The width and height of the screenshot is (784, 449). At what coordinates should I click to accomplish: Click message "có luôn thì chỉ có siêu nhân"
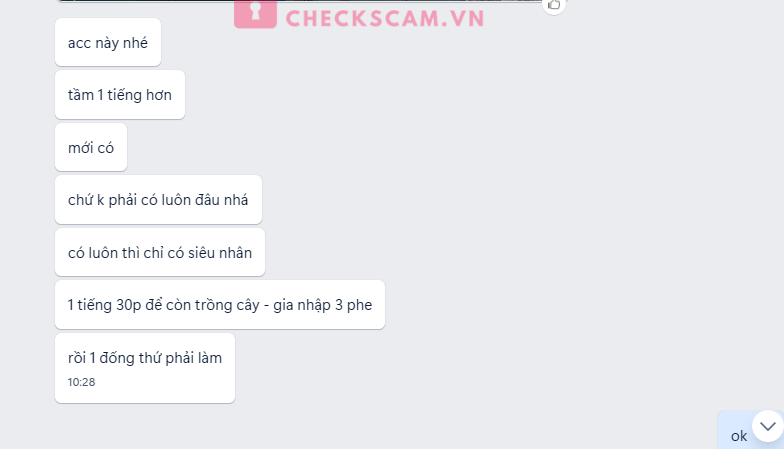[160, 252]
